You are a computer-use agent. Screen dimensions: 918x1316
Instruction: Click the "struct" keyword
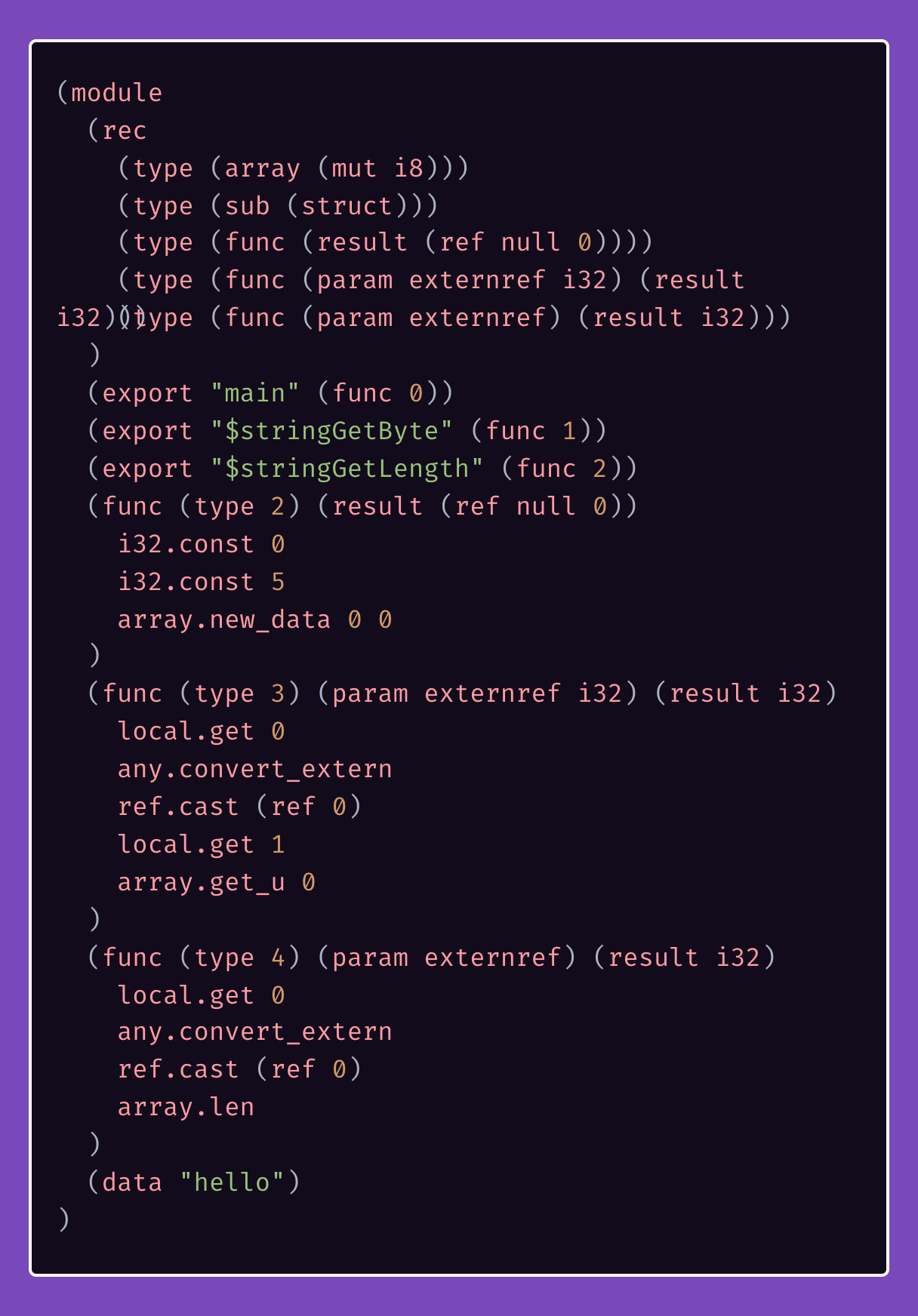(x=347, y=206)
